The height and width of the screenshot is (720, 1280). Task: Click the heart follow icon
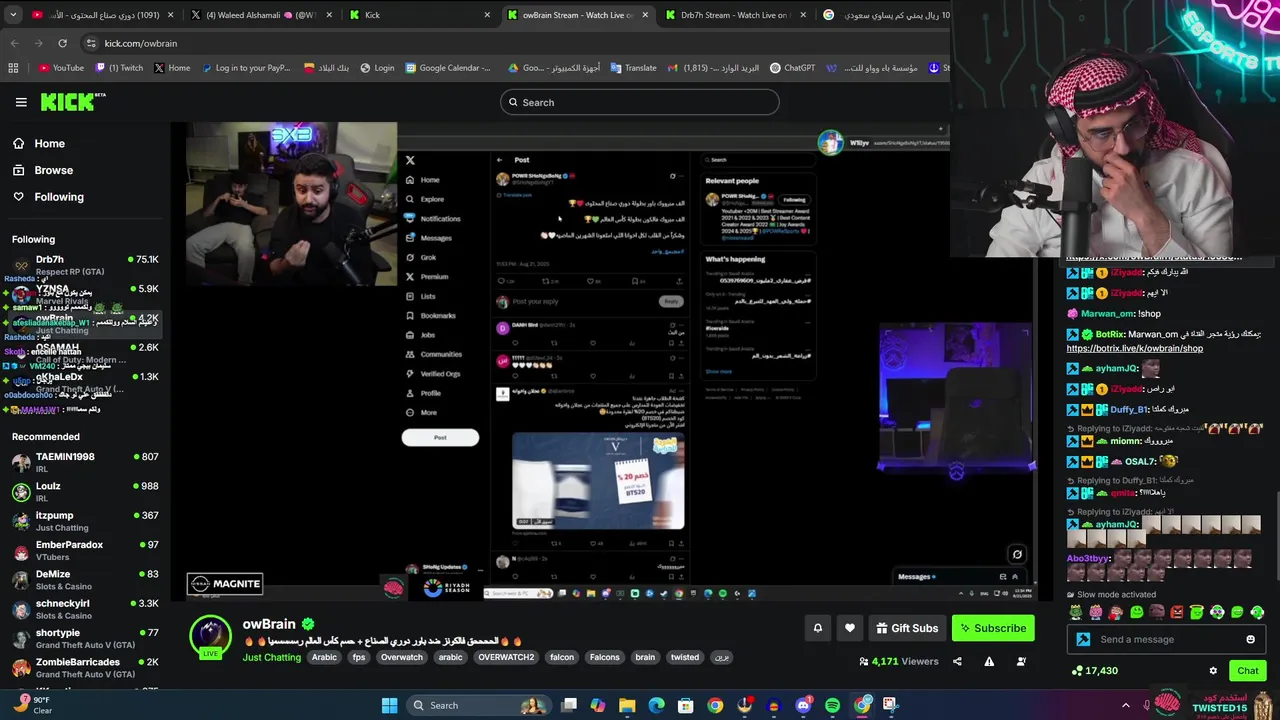(850, 628)
